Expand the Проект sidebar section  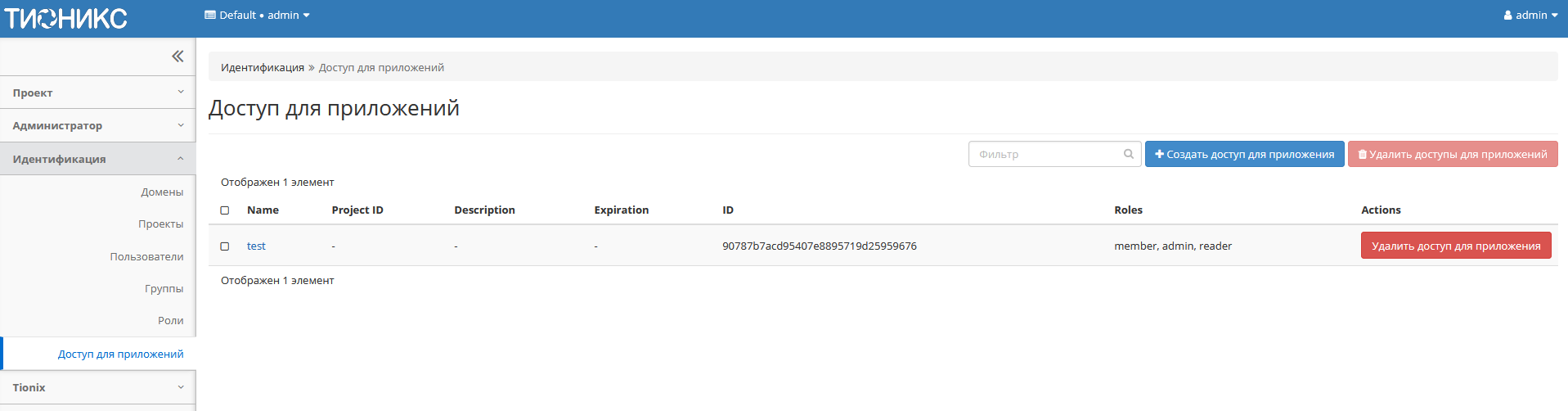click(98, 93)
